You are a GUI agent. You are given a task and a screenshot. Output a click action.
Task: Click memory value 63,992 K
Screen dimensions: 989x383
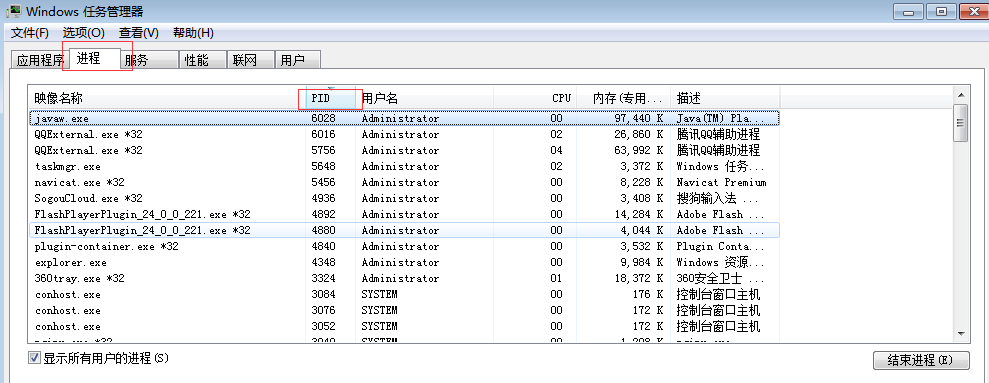639,150
